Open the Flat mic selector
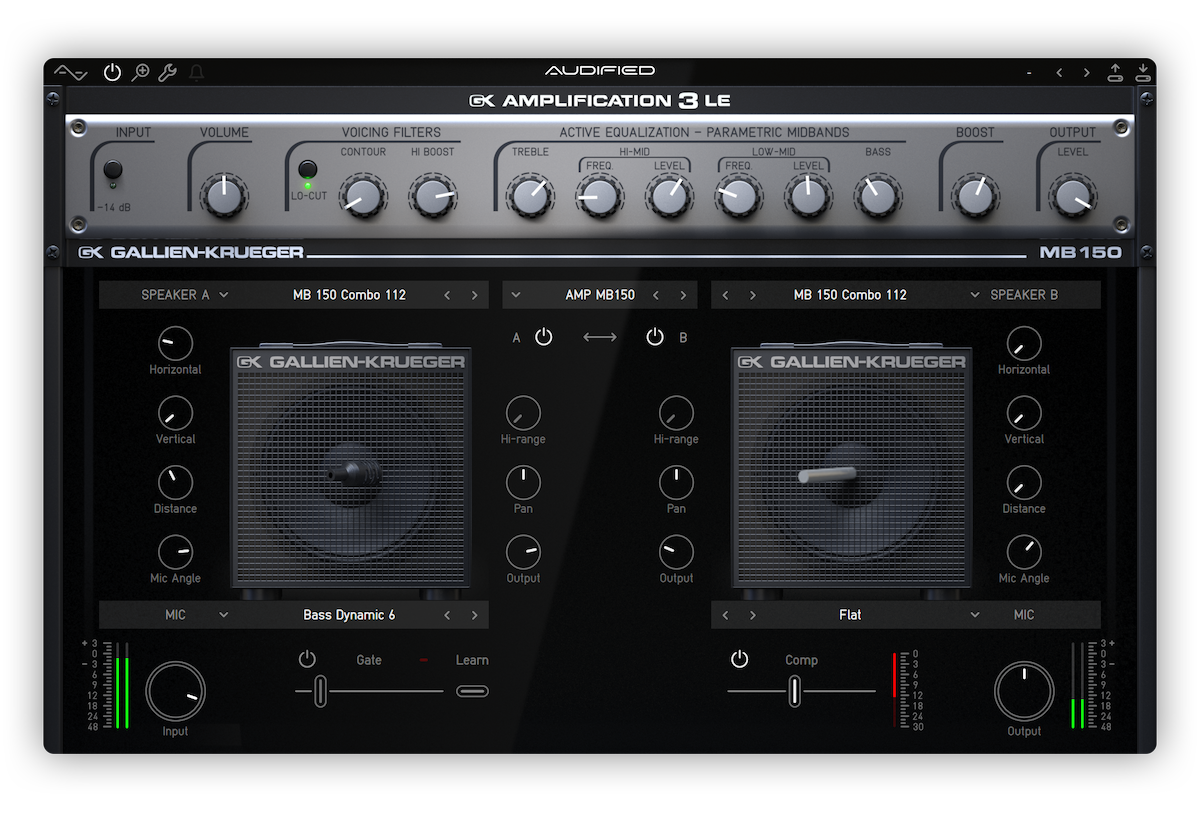This screenshot has height=822, width=1200. pyautogui.click(x=850, y=615)
